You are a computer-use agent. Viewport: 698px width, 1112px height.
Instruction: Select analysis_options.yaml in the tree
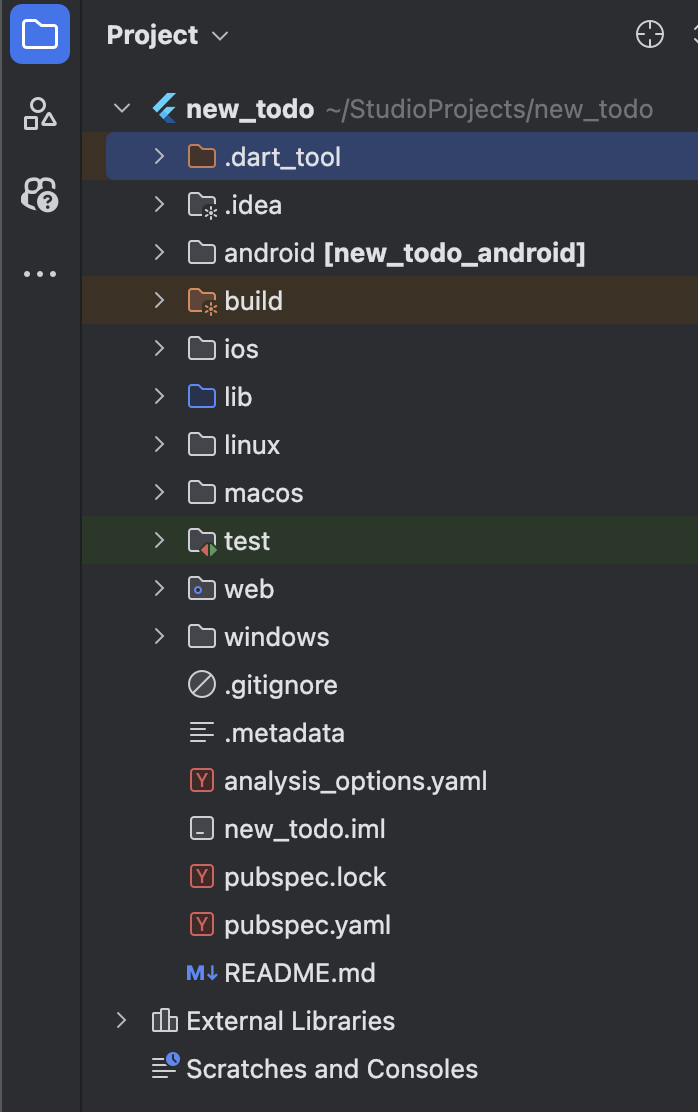click(355, 782)
